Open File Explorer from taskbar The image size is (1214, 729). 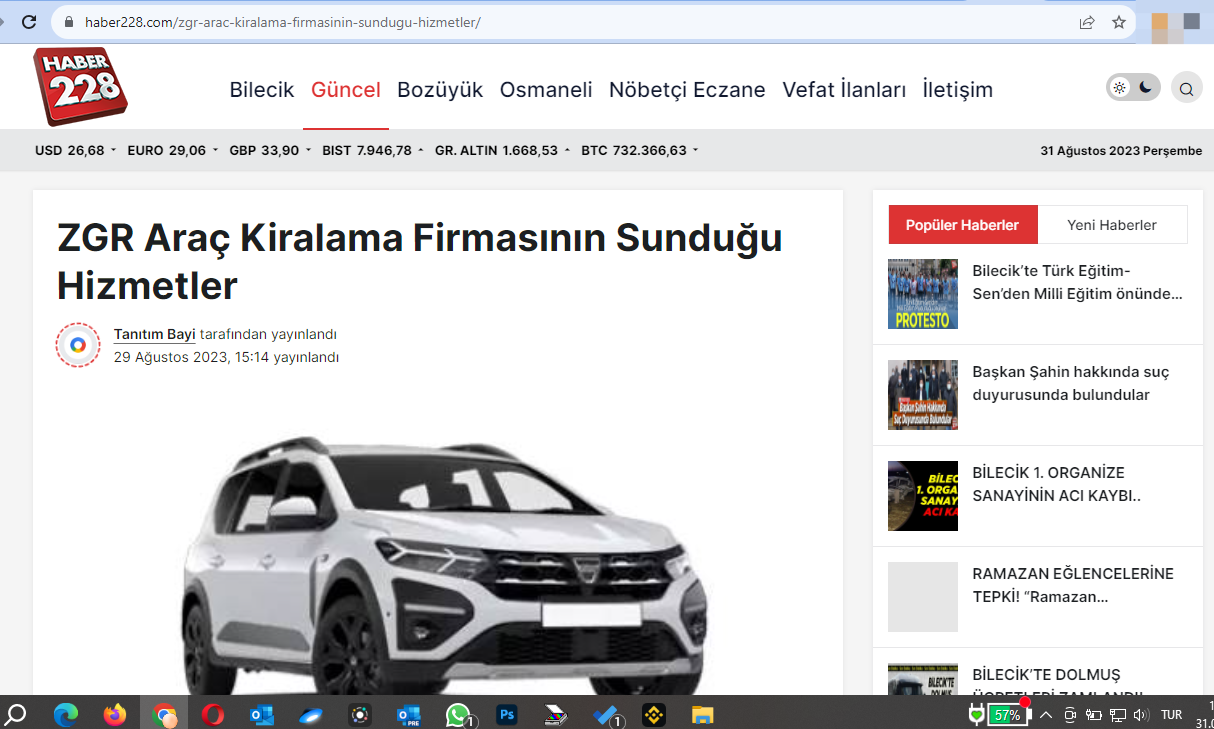703,715
